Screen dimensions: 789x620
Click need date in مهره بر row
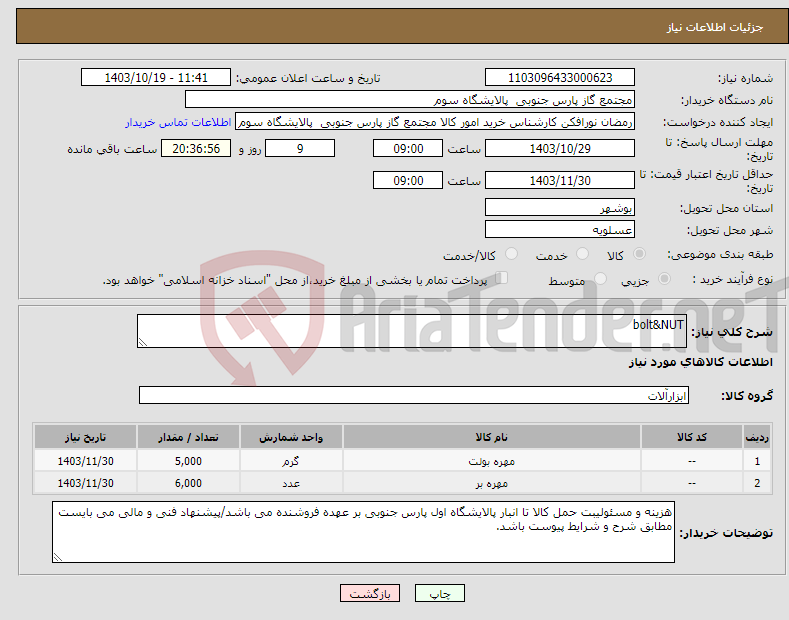pos(85,483)
